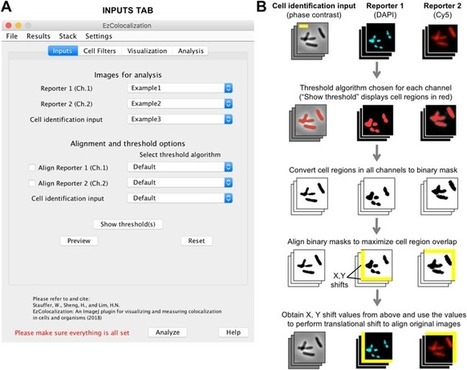Open threshold algorithm dropdown for Align Reporter 2
This screenshot has height=370, width=467.
coord(180,182)
